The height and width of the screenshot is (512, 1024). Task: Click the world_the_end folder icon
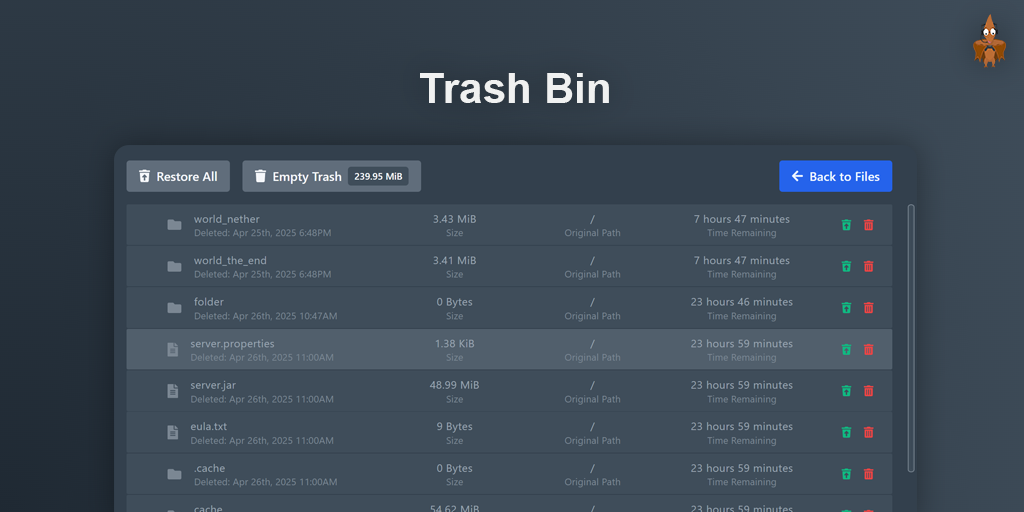[174, 266]
